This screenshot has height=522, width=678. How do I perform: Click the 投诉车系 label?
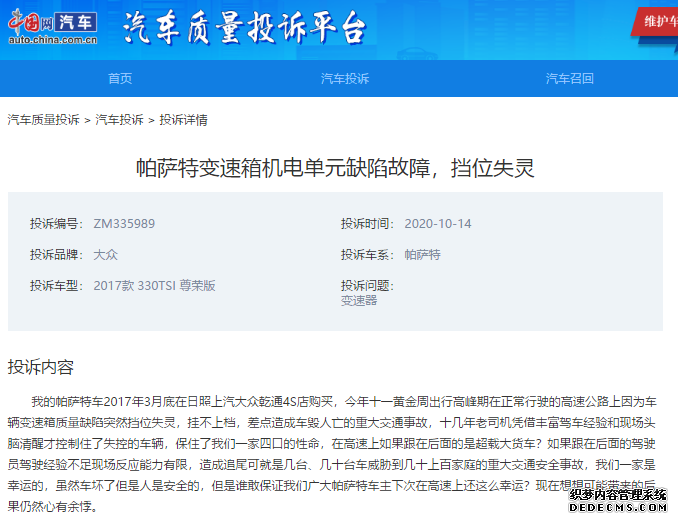tap(367, 255)
